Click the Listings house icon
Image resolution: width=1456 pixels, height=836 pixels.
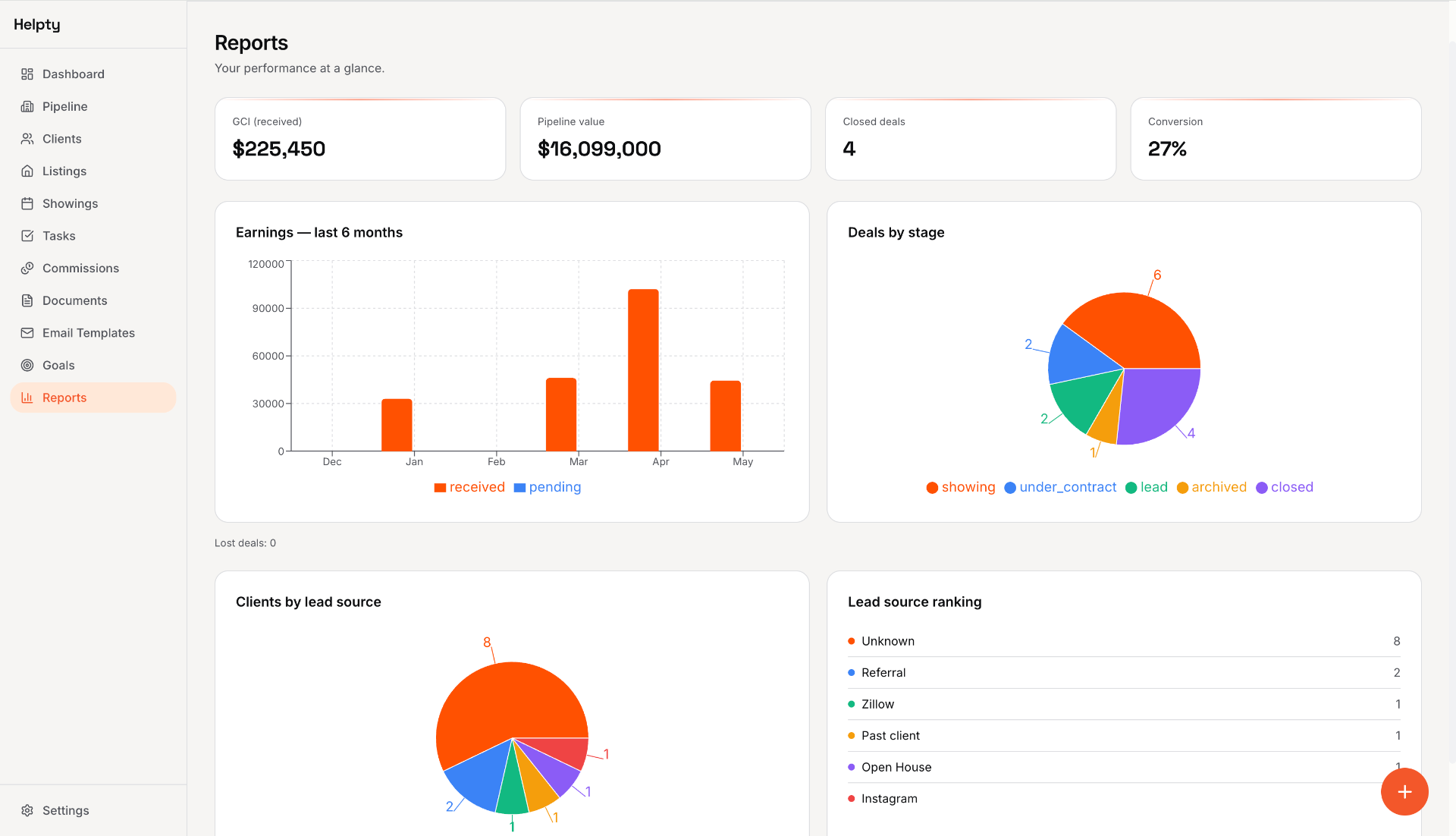pyautogui.click(x=27, y=171)
